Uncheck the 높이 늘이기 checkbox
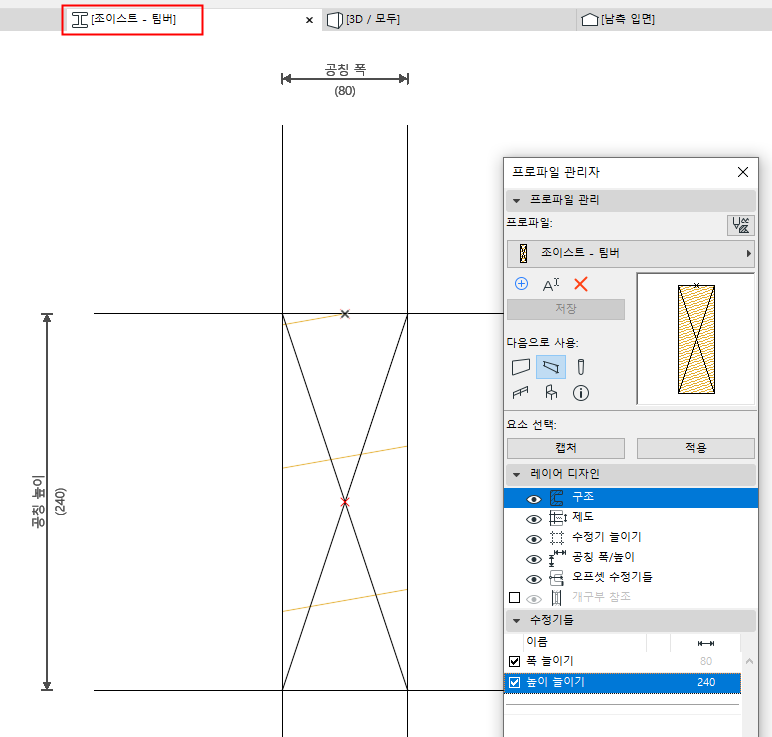 (x=515, y=682)
